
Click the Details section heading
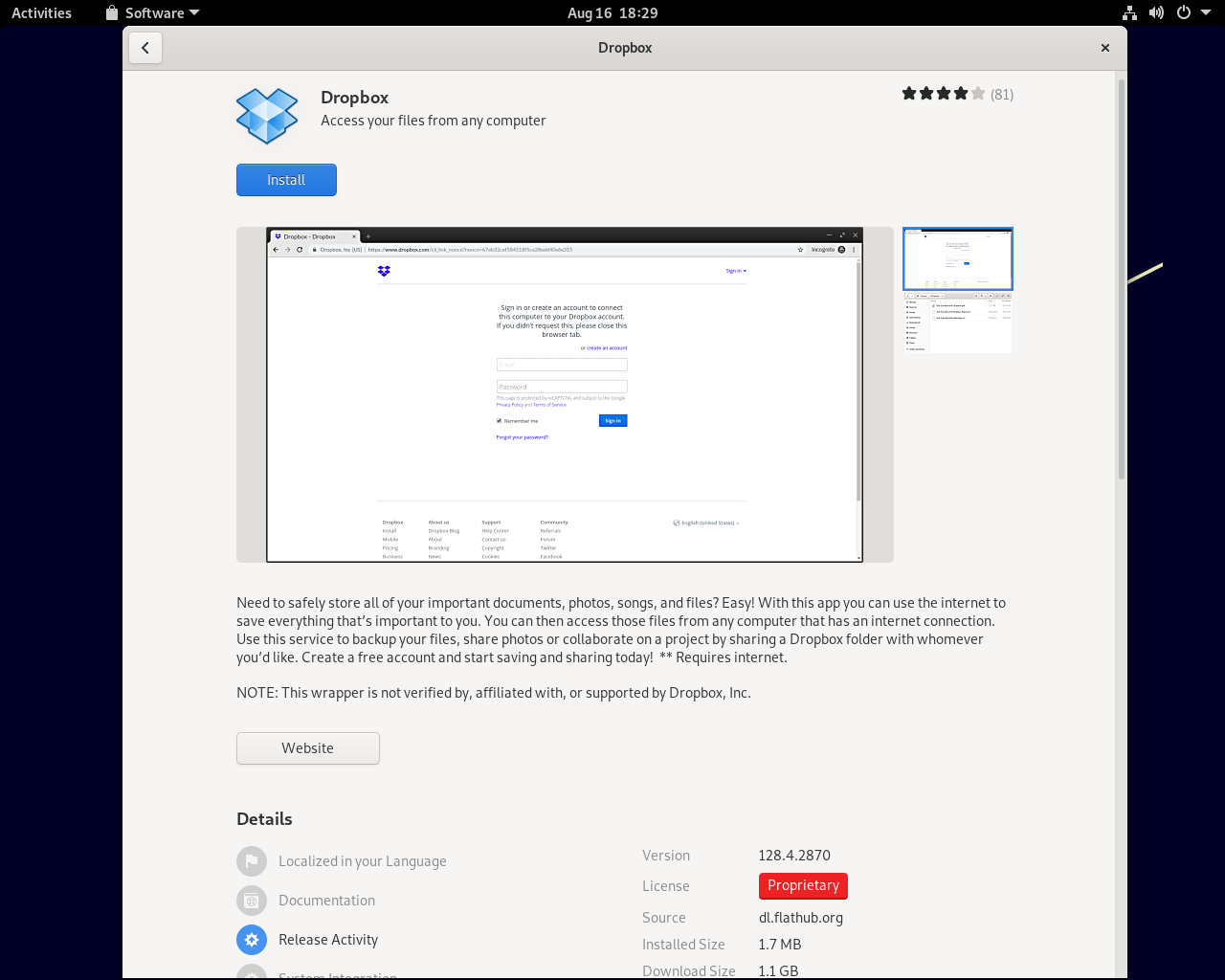click(x=264, y=819)
